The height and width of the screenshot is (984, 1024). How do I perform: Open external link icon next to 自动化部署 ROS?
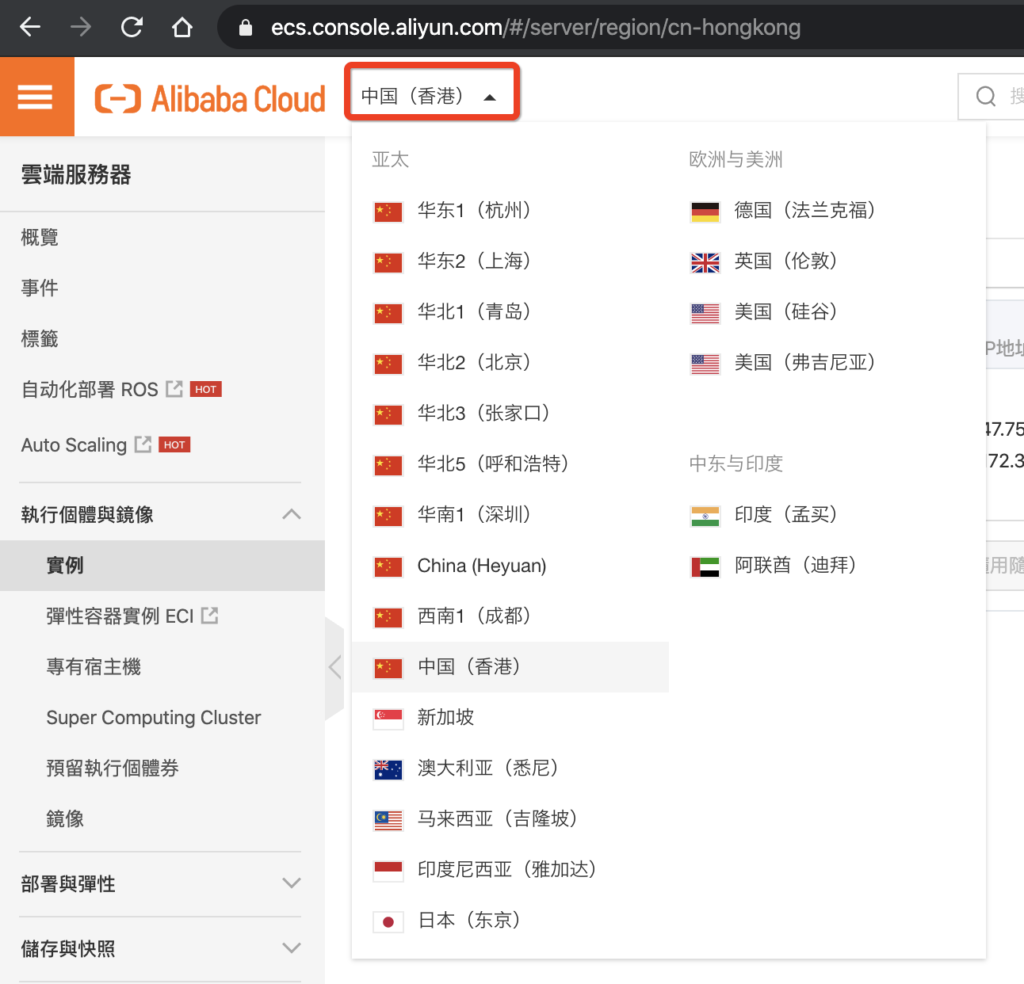[174, 389]
